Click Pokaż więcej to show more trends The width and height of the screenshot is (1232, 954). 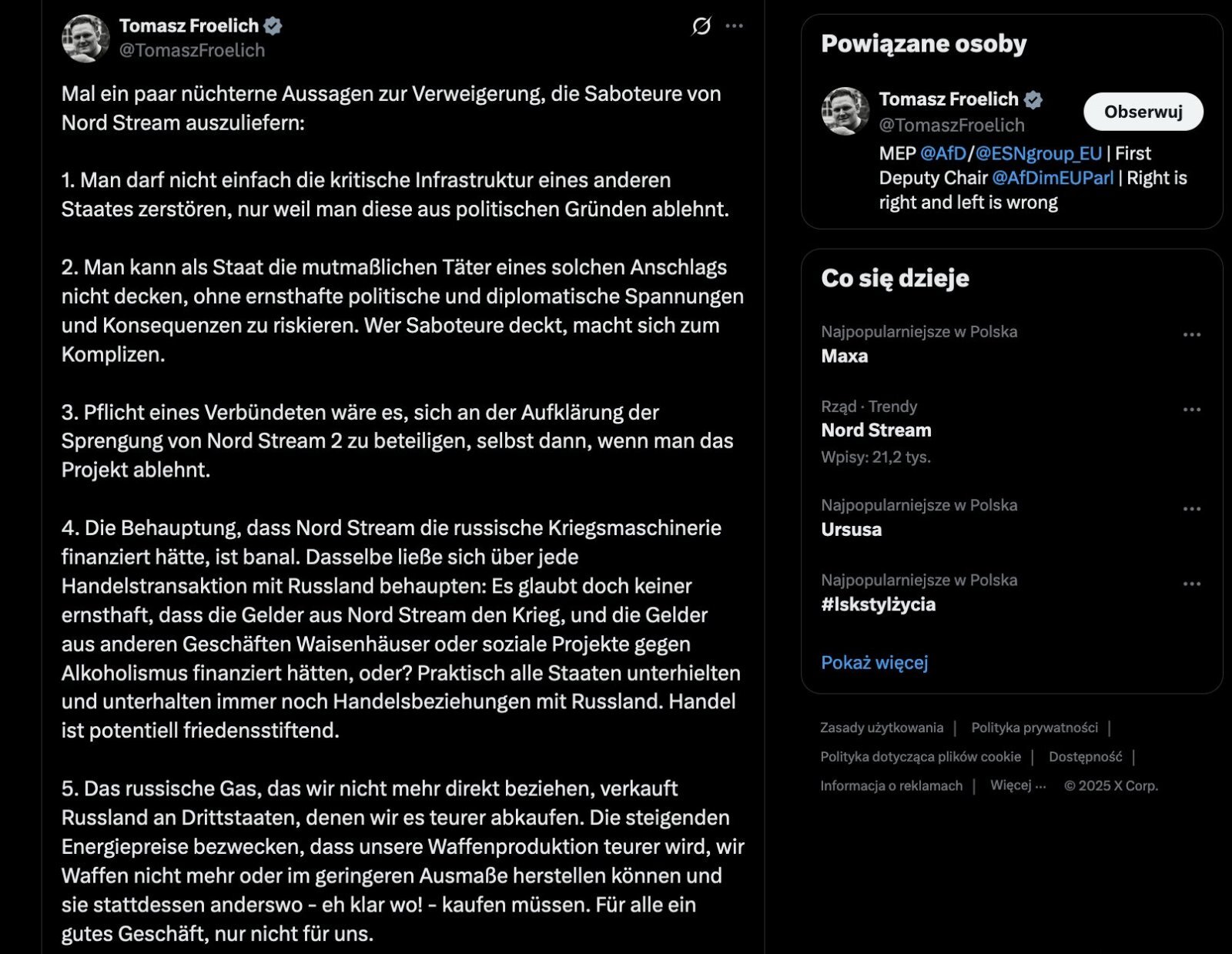(x=874, y=662)
